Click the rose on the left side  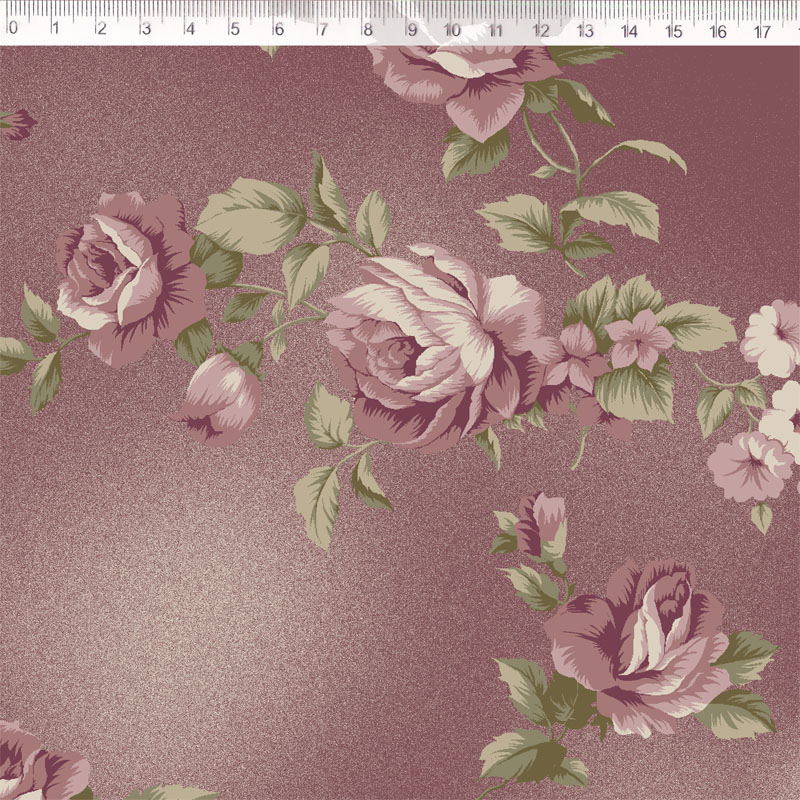[x=125, y=275]
